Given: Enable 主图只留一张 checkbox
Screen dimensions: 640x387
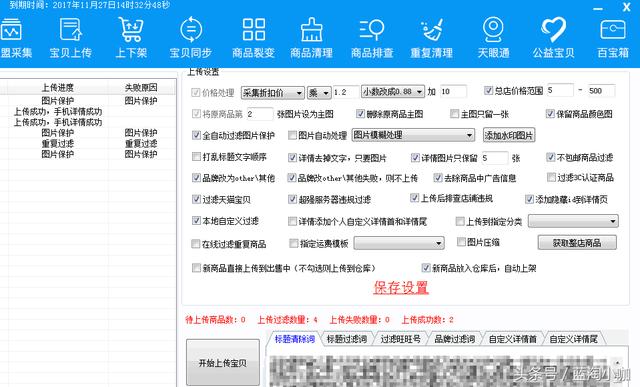Looking at the screenshot, I should pos(454,113).
